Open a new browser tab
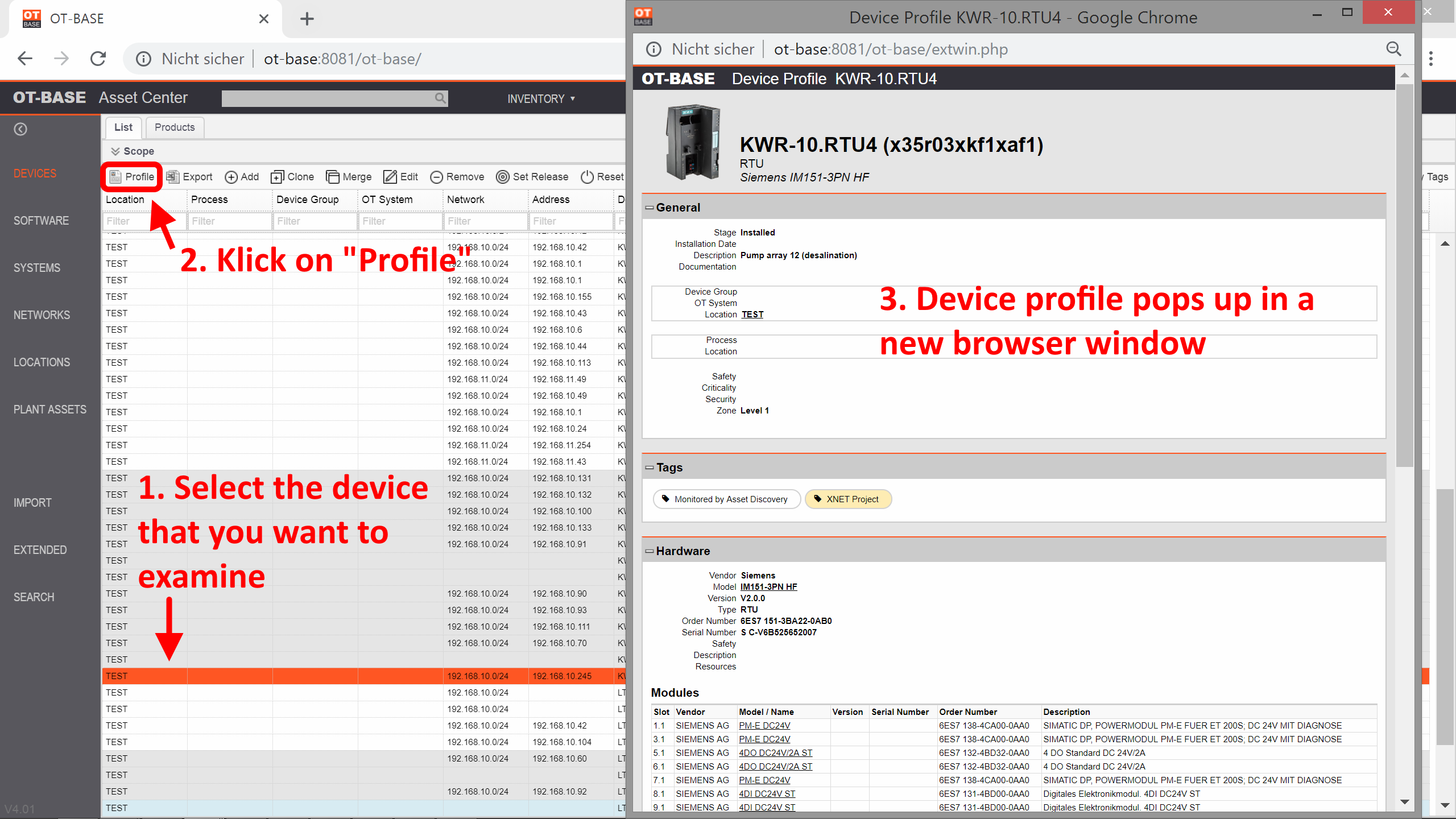Screen dimensions: 1456x819 [307, 19]
